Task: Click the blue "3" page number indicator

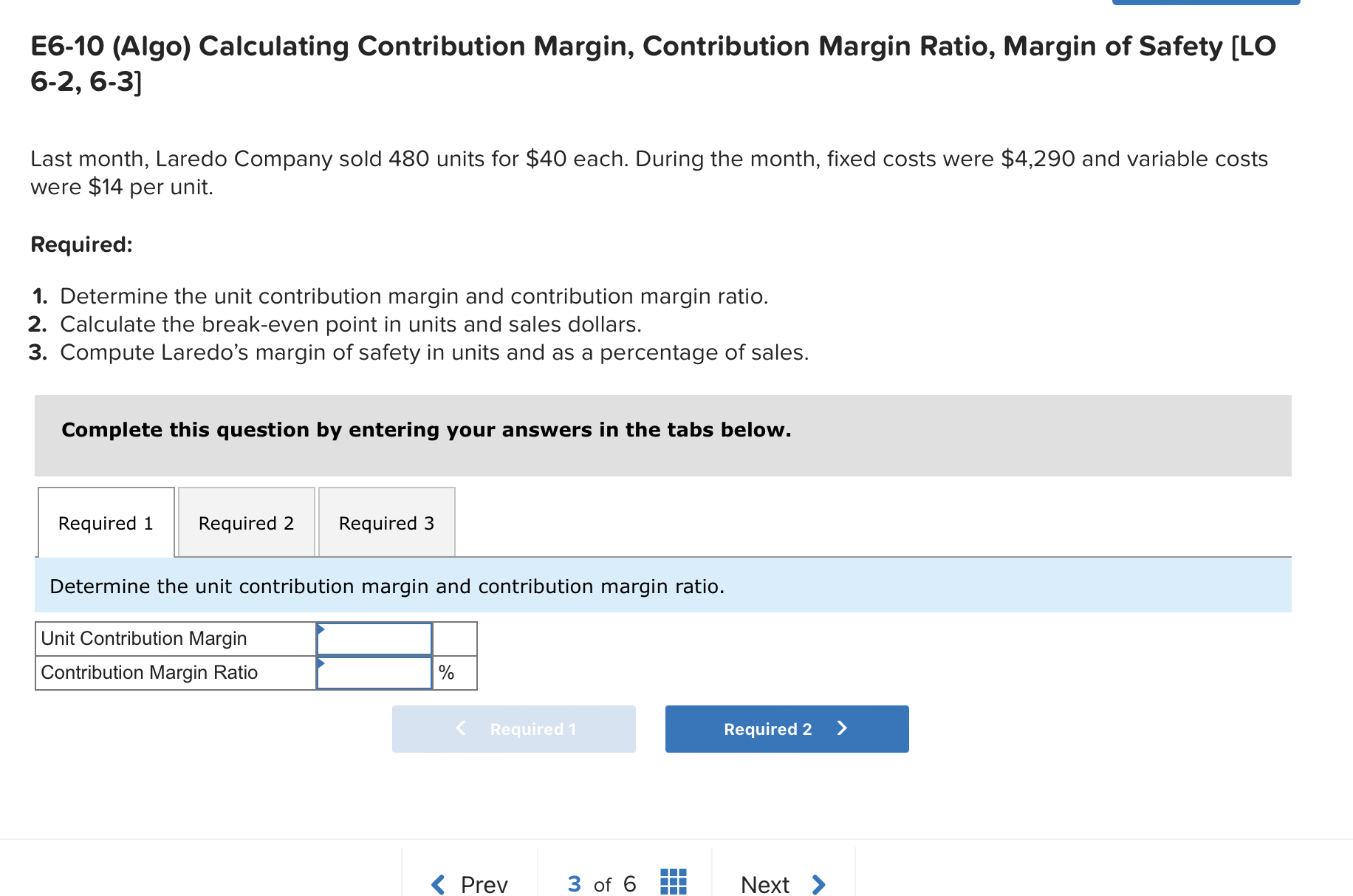Action: click(573, 883)
